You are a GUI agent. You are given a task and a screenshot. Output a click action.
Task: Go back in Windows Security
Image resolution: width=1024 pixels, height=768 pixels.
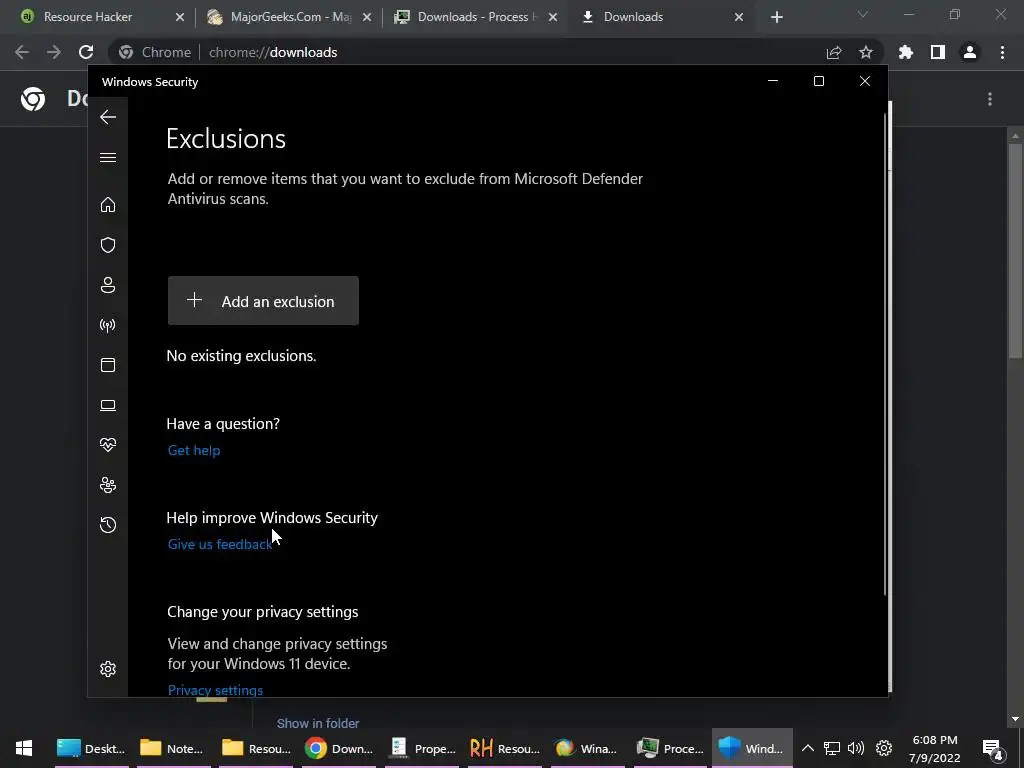point(108,117)
